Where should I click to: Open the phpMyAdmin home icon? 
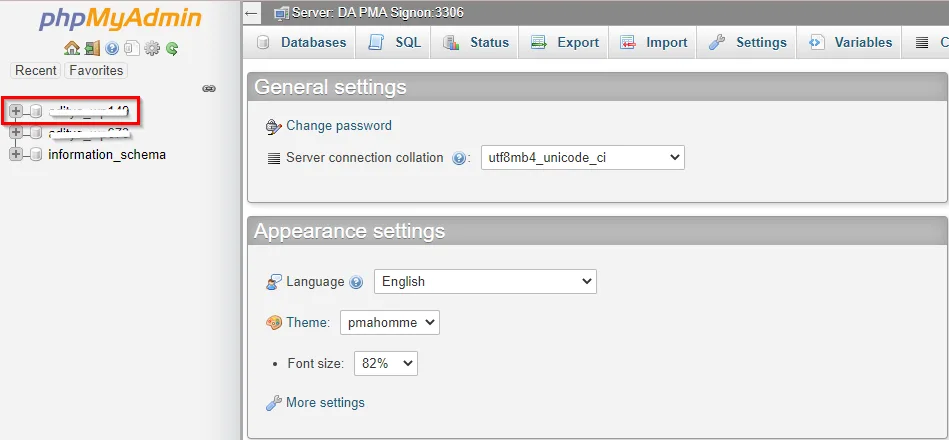[x=71, y=48]
